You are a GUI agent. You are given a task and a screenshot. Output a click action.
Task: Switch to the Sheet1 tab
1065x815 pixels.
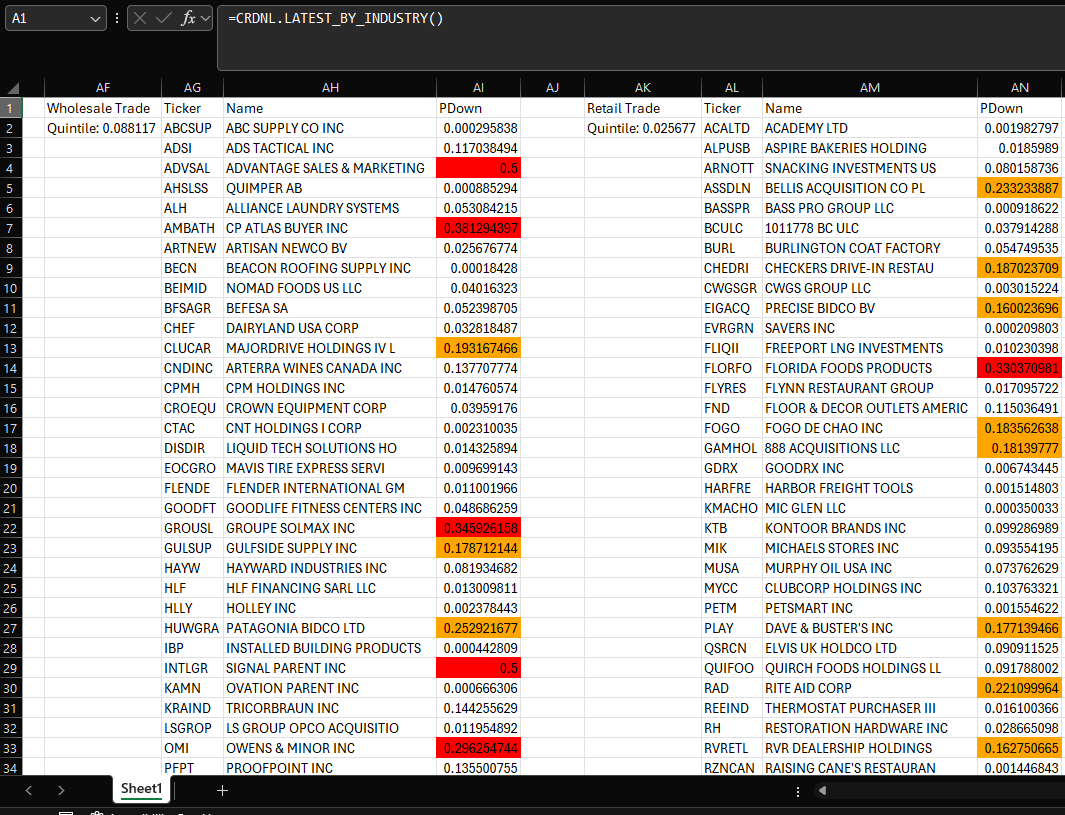pos(141,789)
